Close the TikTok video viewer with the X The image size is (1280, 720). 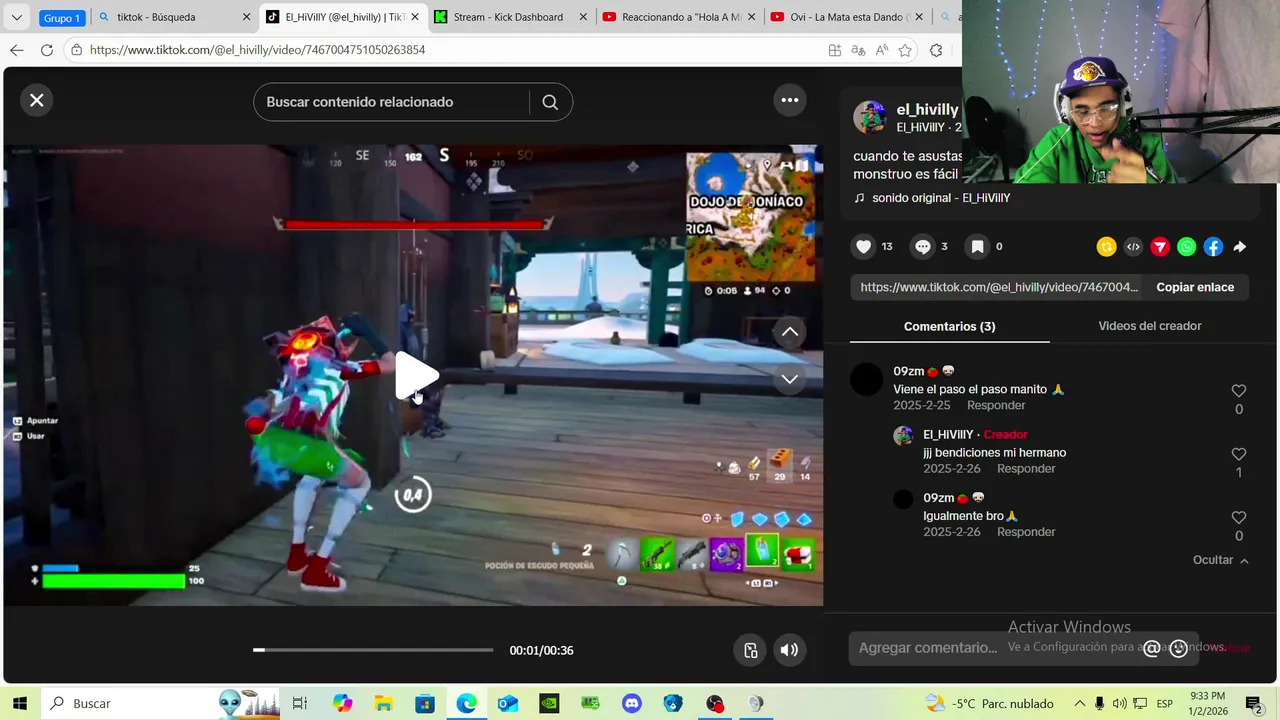[x=37, y=100]
